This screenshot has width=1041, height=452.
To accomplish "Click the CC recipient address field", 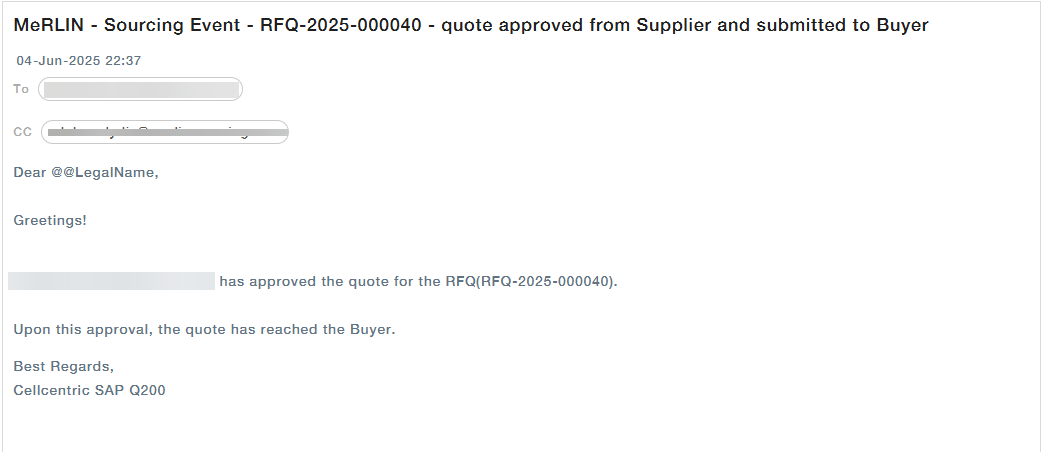I will pyautogui.click(x=165, y=132).
